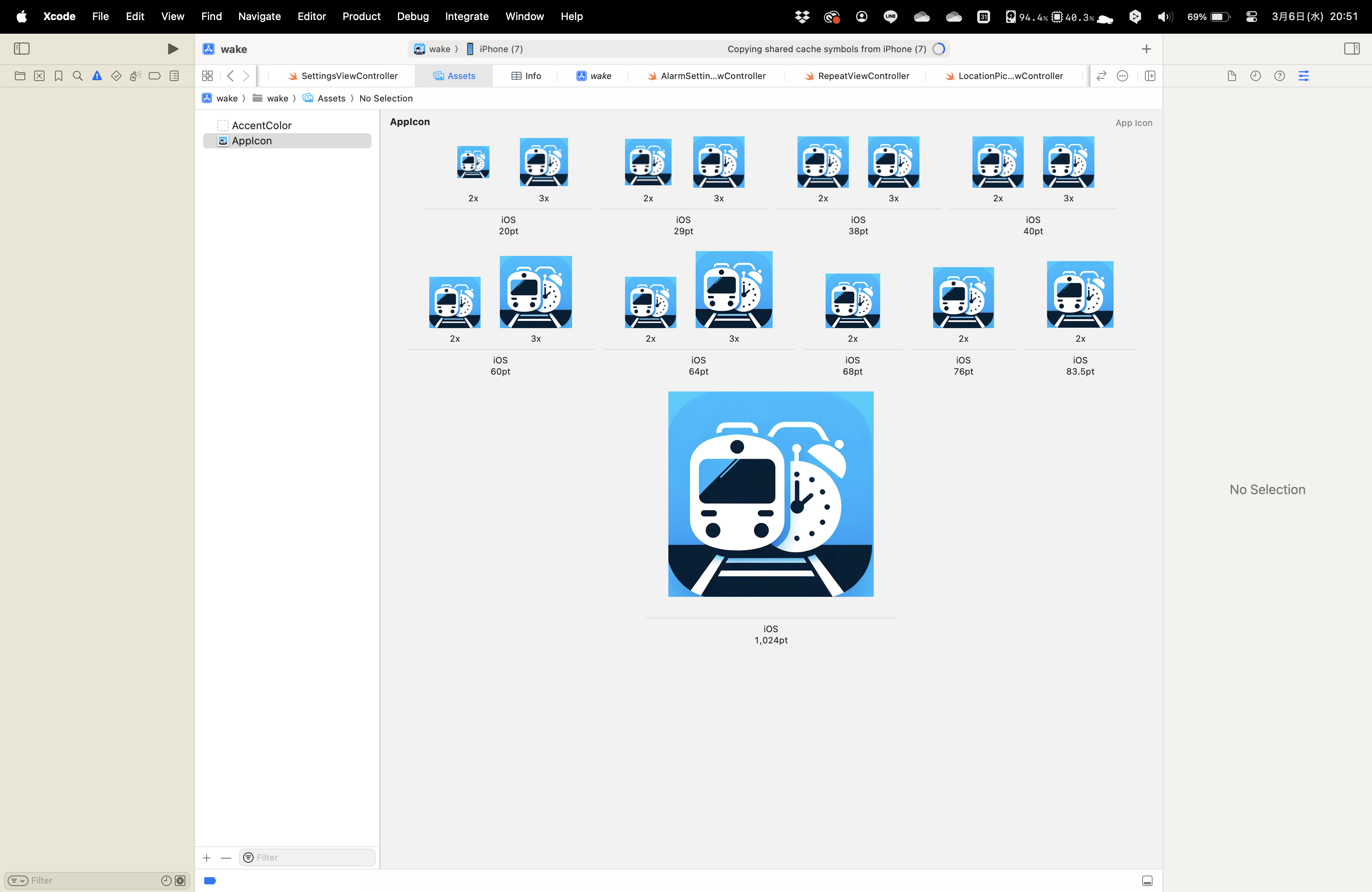Switch to LocationPic...wController tab
The width and height of the screenshot is (1372, 892).
(x=1004, y=75)
